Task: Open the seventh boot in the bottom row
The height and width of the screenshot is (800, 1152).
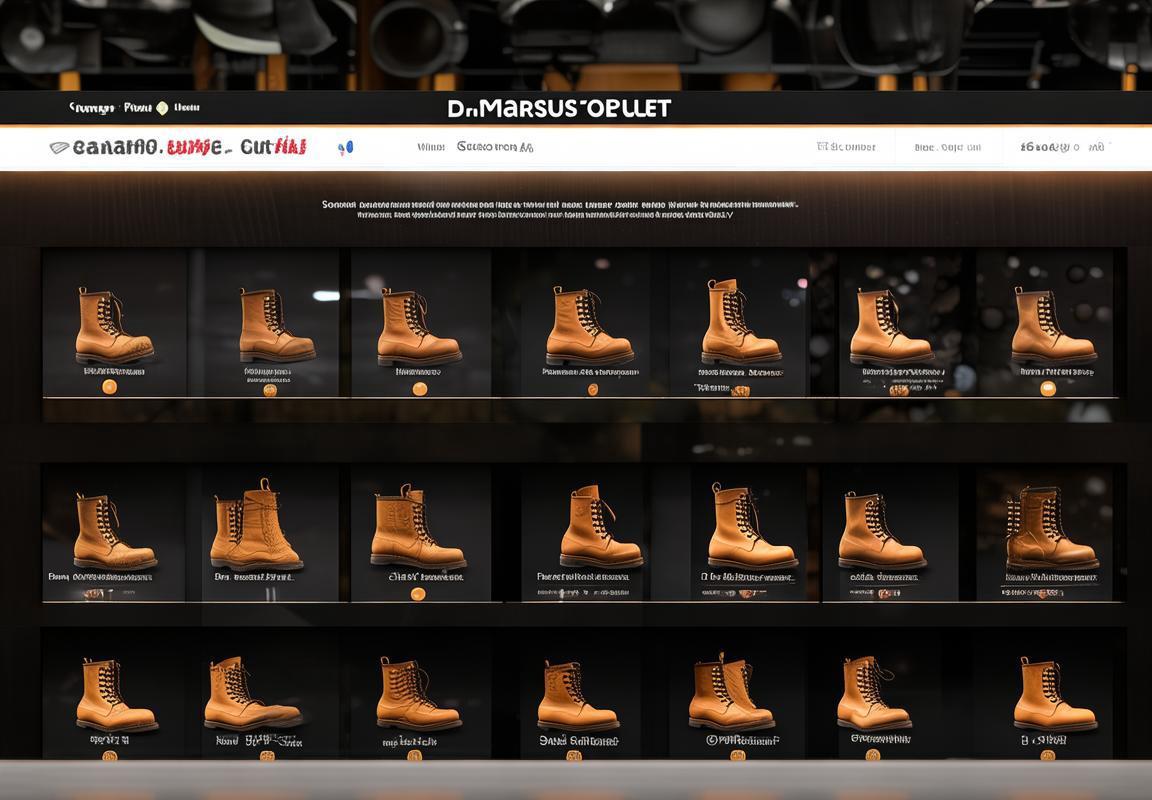Action: pyautogui.click(x=1056, y=693)
